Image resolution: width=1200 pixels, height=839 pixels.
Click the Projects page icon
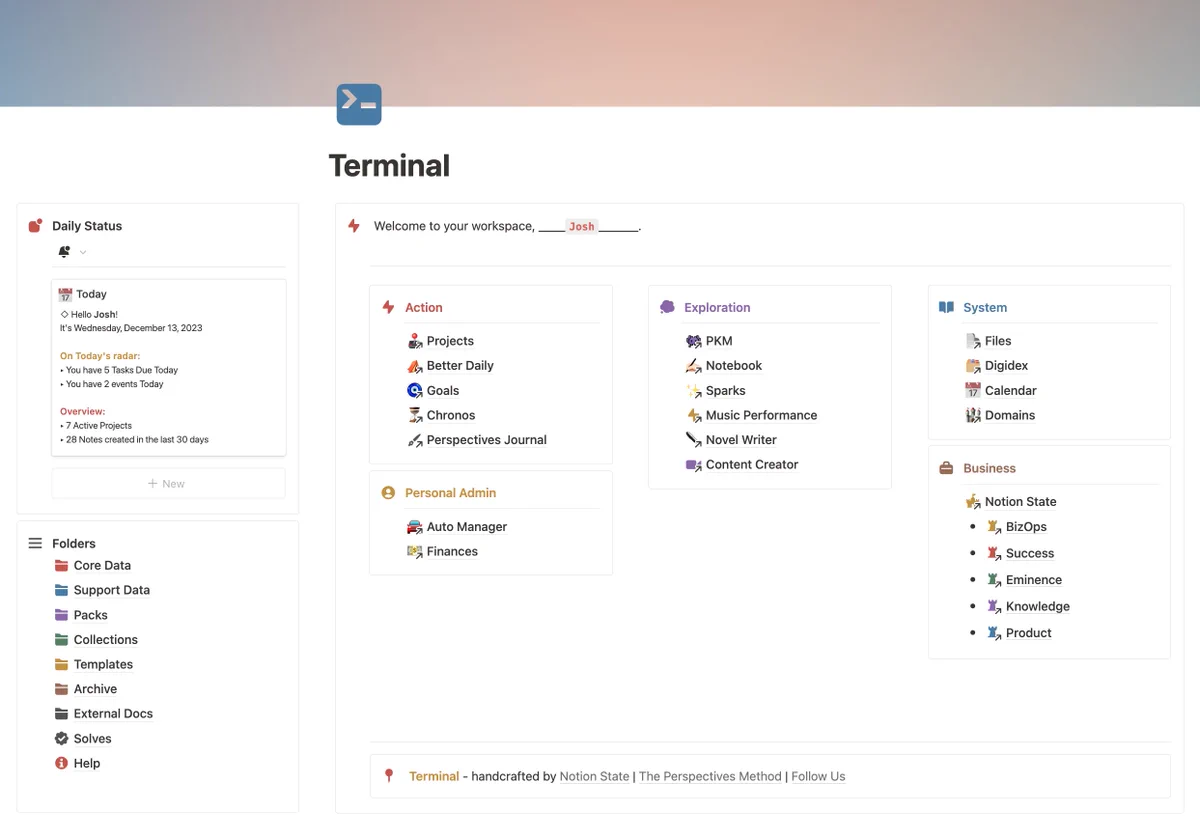[415, 341]
